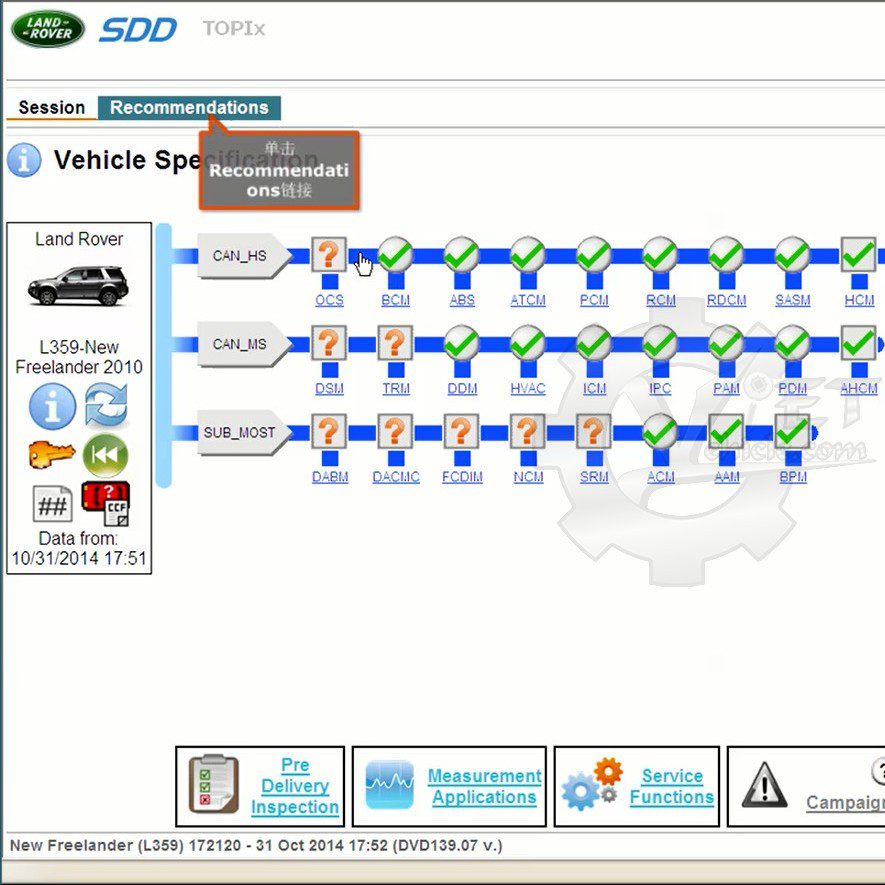Click the HCM checkbox-style status icon
Viewport: 885px width, 885px height.
click(x=858, y=255)
